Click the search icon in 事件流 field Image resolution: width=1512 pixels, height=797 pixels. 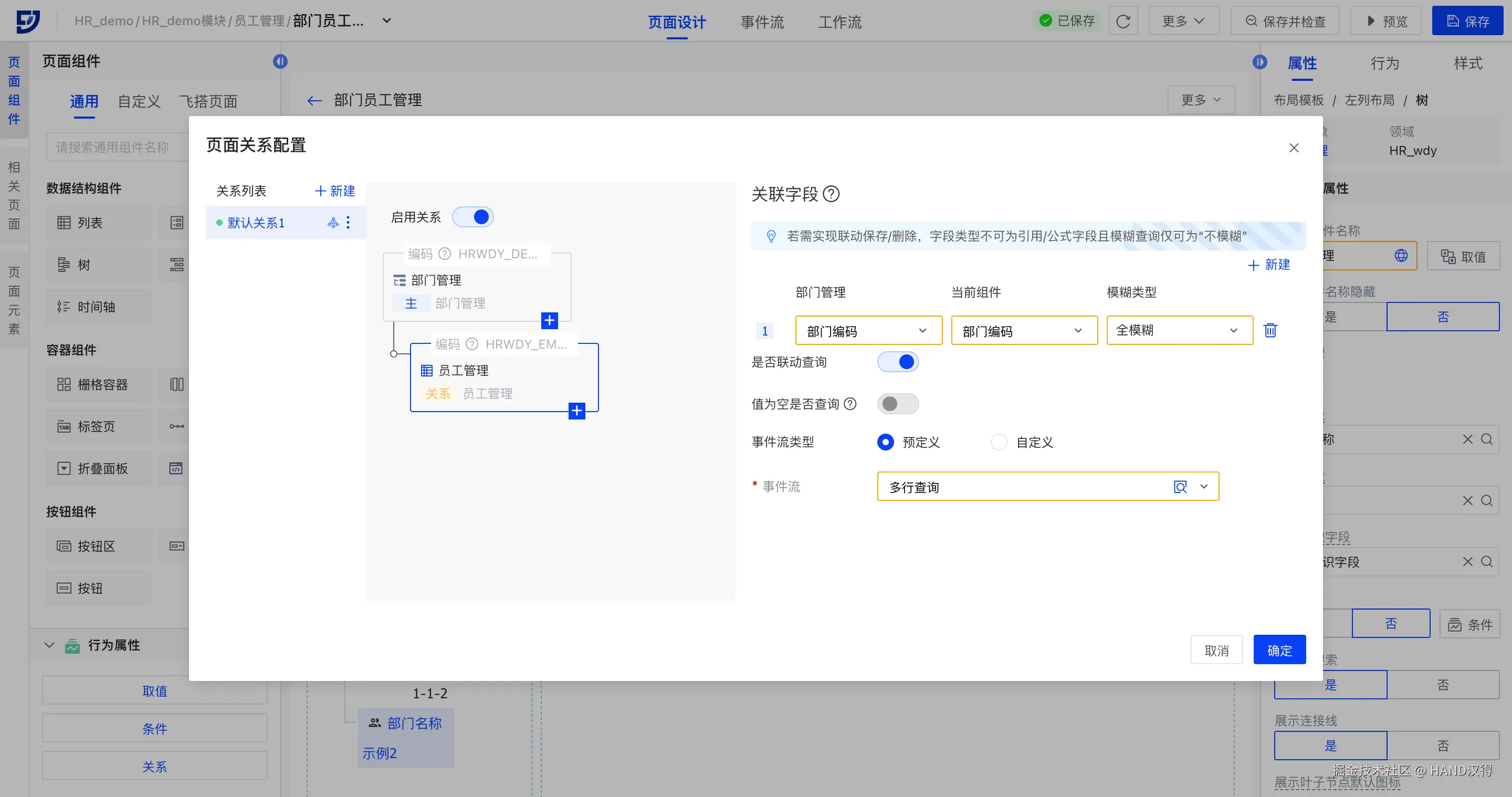tap(1180, 487)
